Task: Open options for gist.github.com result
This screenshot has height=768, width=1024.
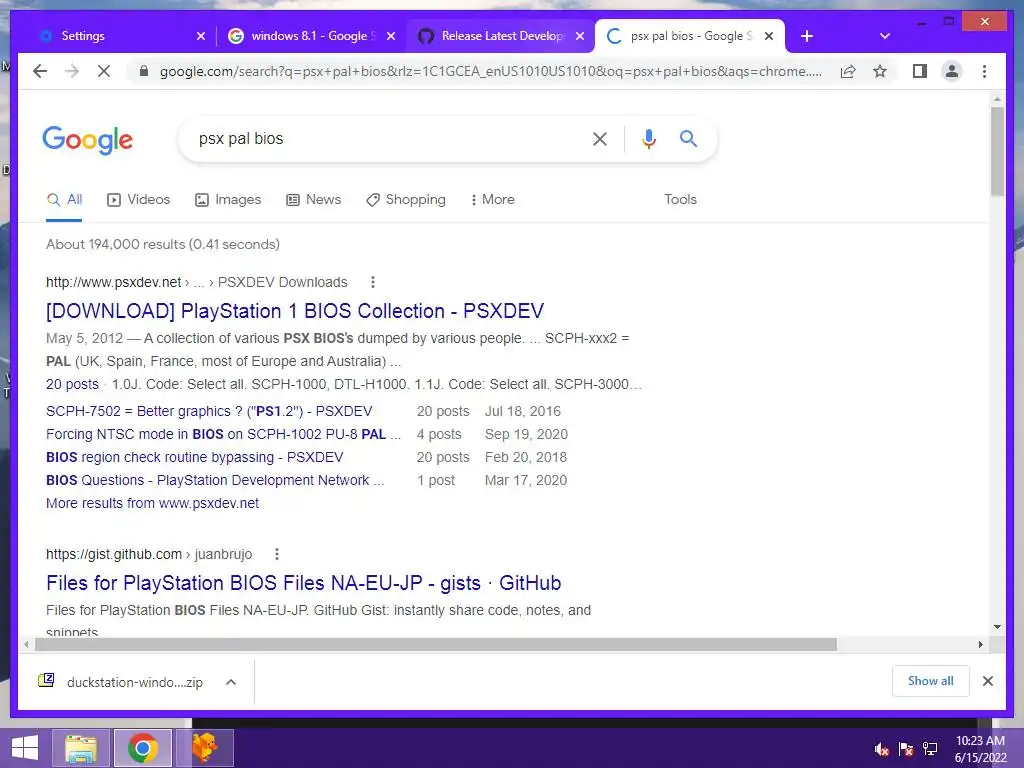Action: 277,554
